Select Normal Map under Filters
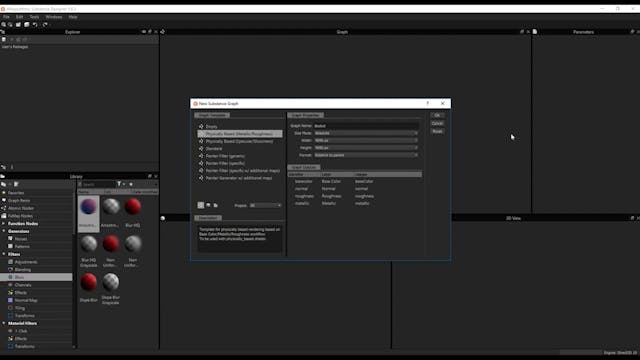 [26, 300]
